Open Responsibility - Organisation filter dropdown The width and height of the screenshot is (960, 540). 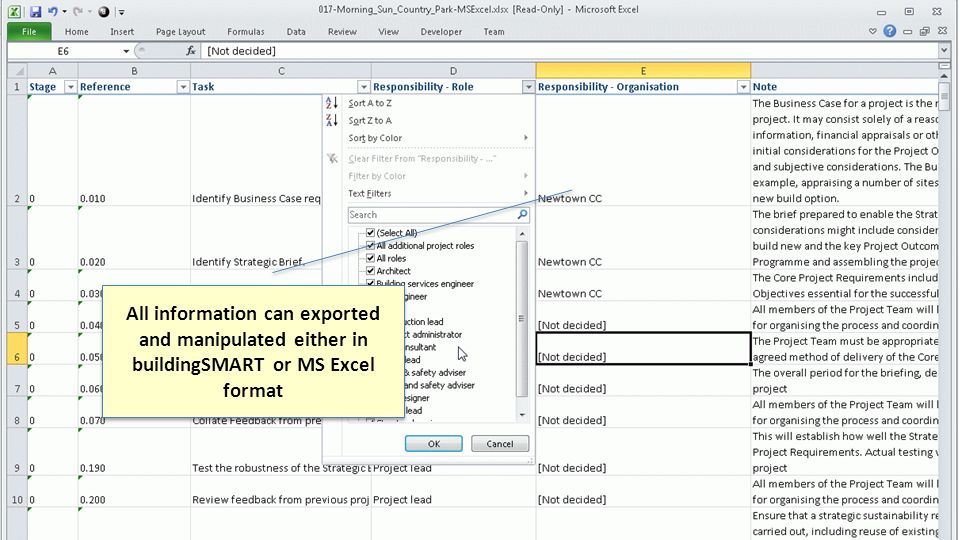pyautogui.click(x=743, y=87)
